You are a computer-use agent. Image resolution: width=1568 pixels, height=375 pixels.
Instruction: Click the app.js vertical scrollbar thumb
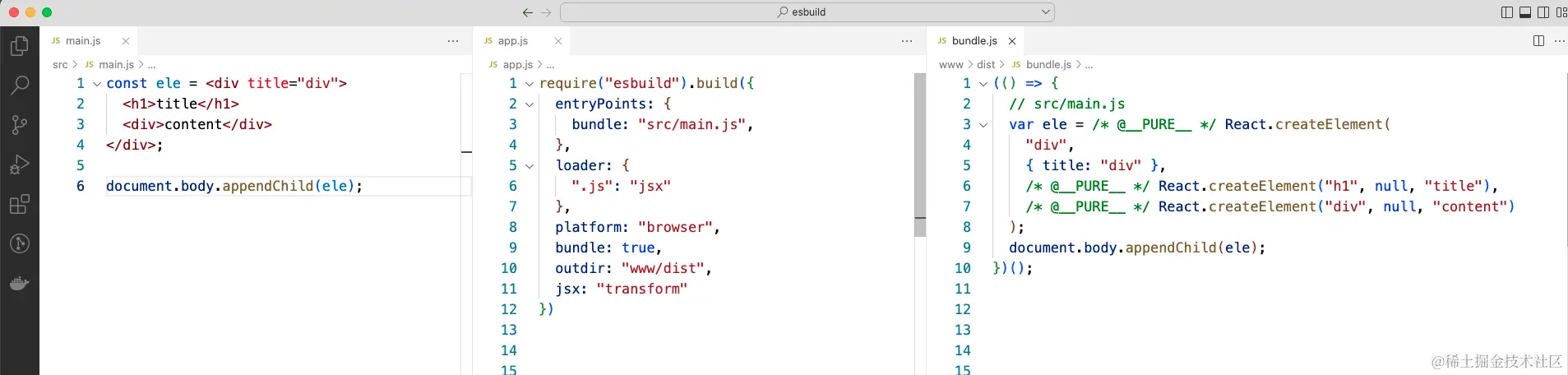click(920, 155)
